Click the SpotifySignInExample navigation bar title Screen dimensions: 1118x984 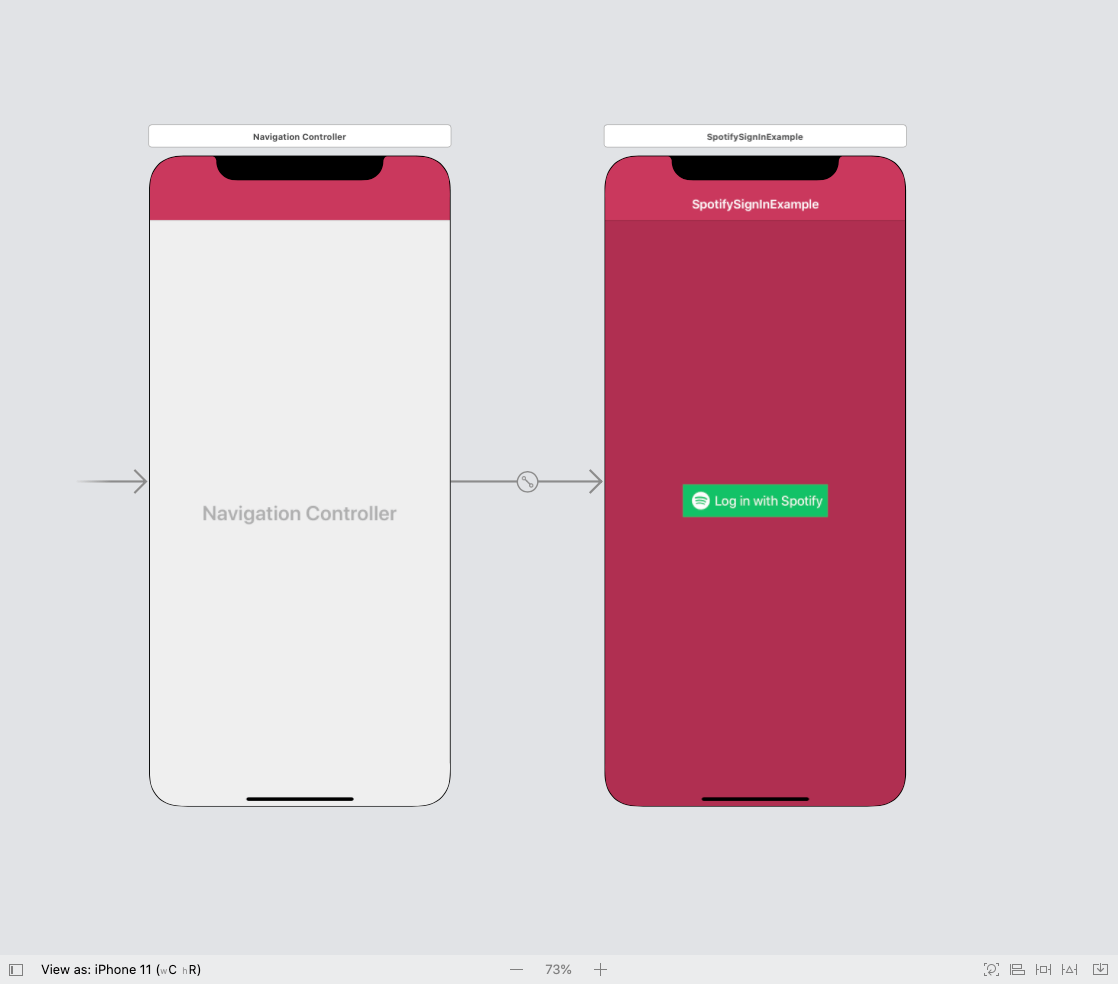(755, 205)
